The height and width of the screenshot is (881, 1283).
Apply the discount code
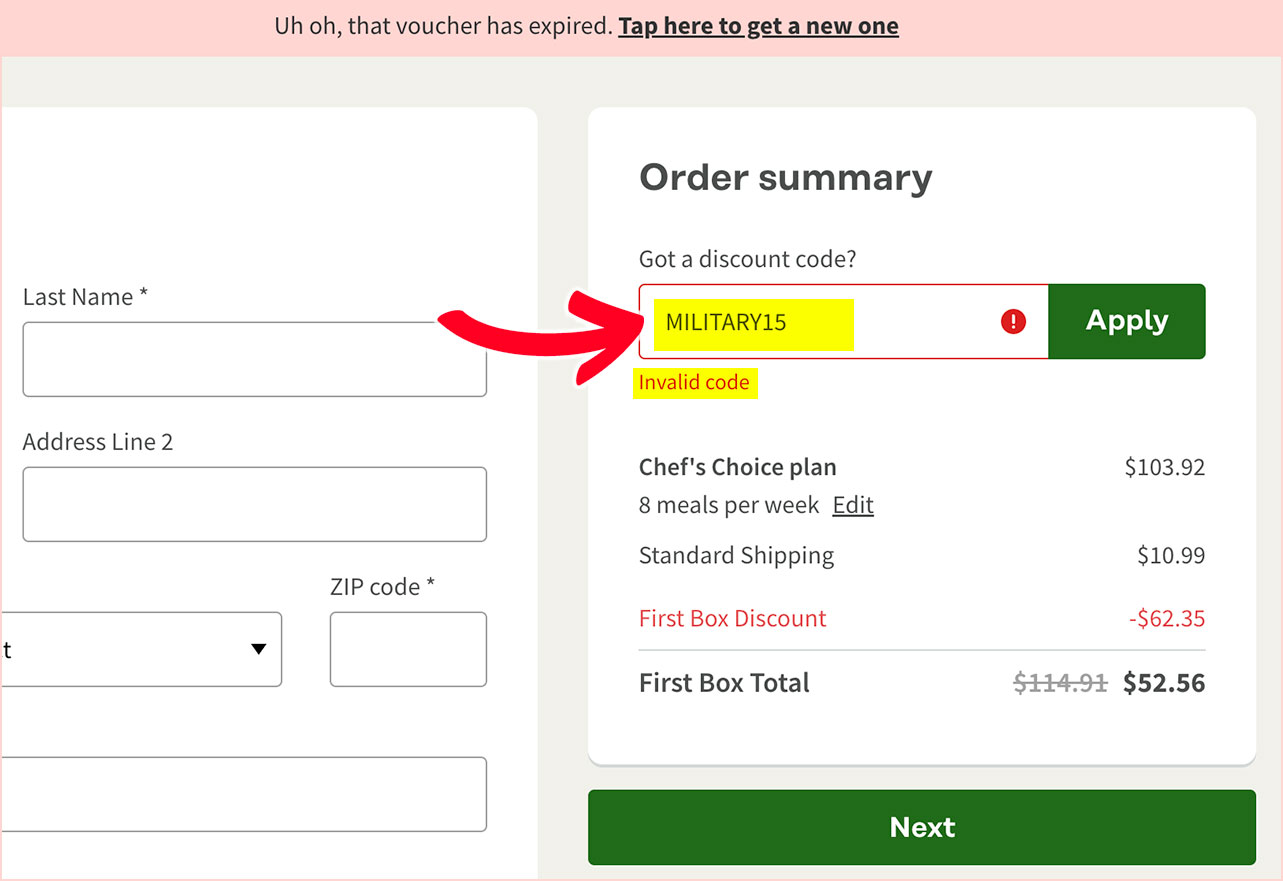[1127, 321]
